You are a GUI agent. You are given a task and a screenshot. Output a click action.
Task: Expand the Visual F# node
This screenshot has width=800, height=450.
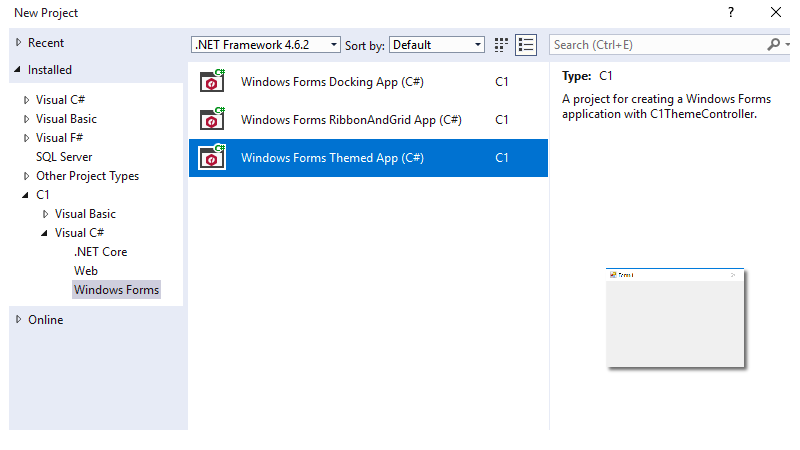(x=27, y=138)
